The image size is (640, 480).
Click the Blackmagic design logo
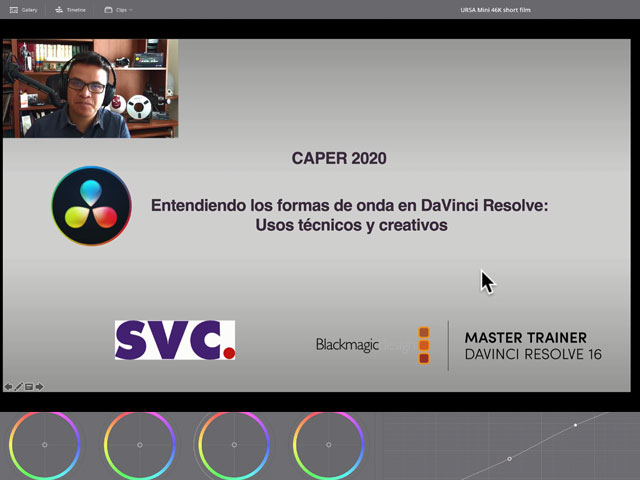(x=373, y=345)
